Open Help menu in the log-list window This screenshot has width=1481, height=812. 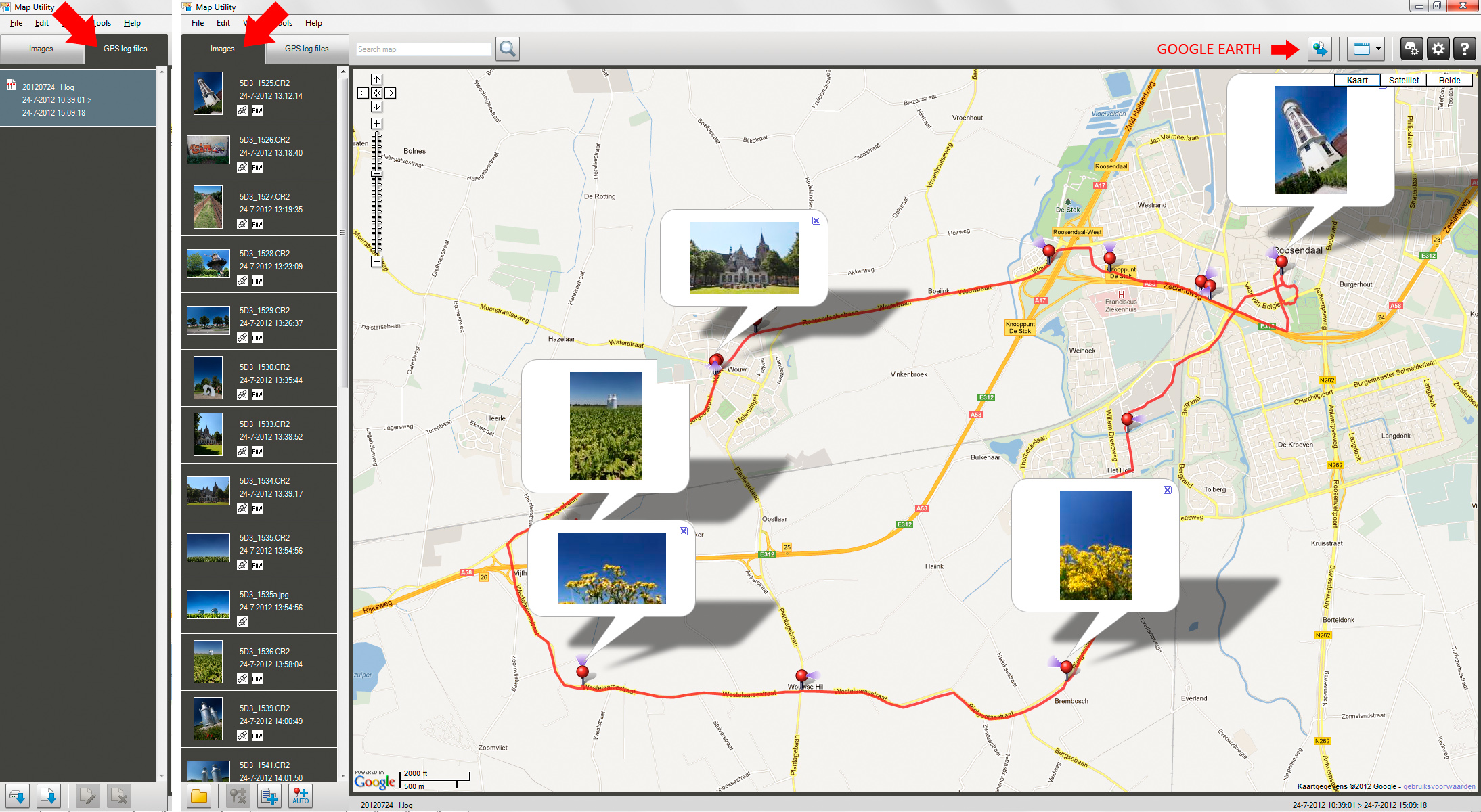[132, 23]
